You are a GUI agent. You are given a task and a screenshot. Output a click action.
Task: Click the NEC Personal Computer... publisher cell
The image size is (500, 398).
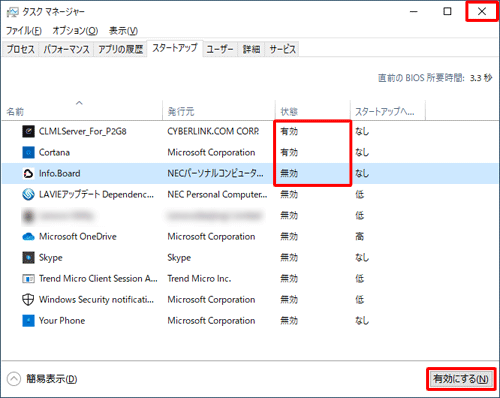pyautogui.click(x=217, y=194)
